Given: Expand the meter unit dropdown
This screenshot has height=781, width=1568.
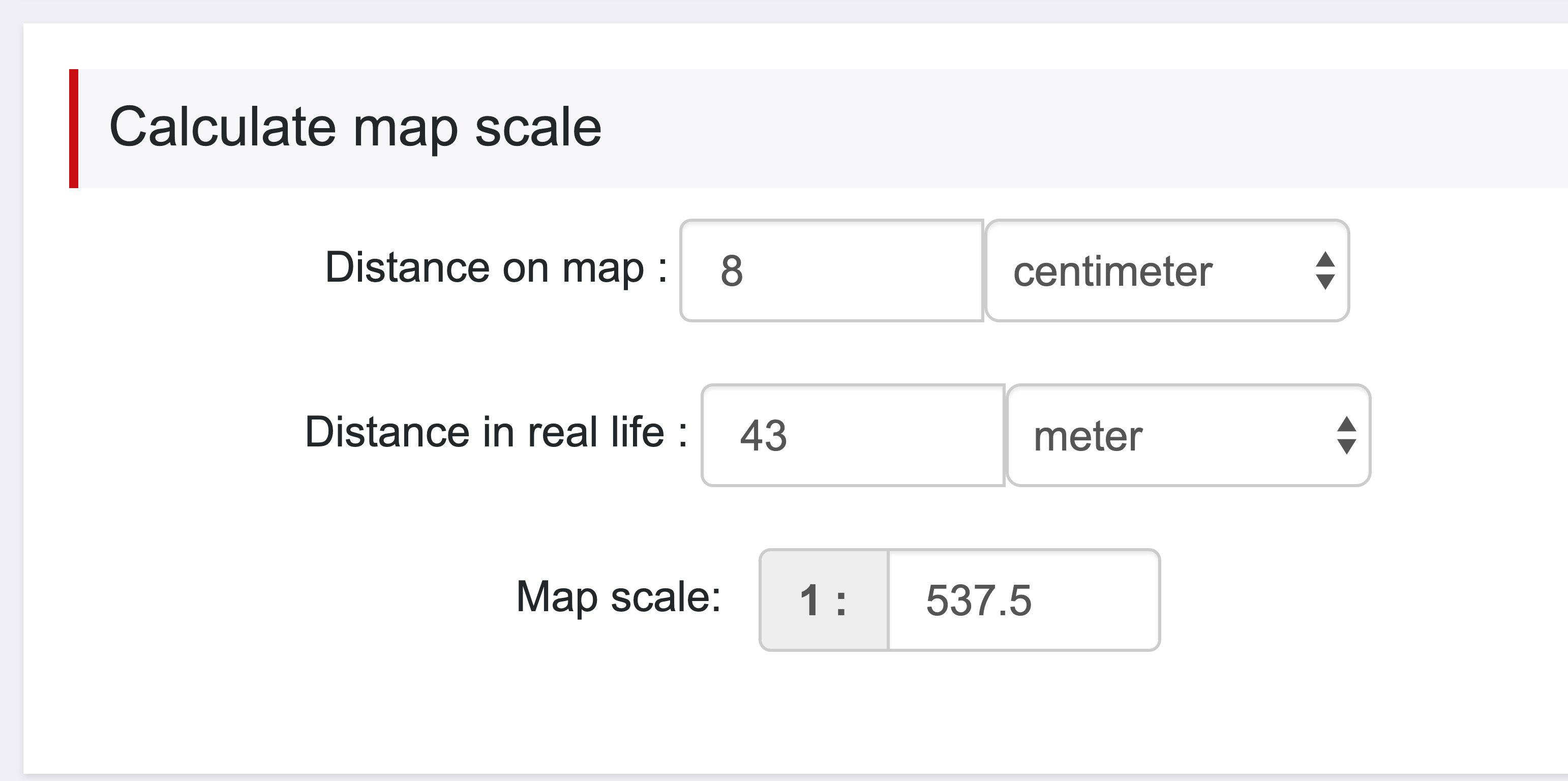Looking at the screenshot, I should (1188, 435).
